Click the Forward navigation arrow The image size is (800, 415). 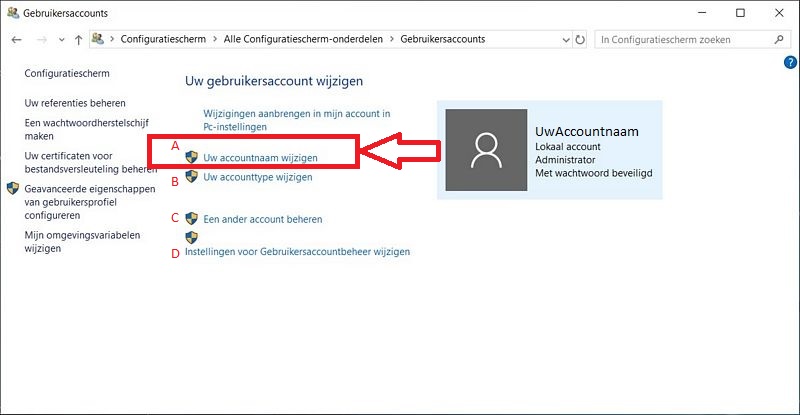(42, 39)
